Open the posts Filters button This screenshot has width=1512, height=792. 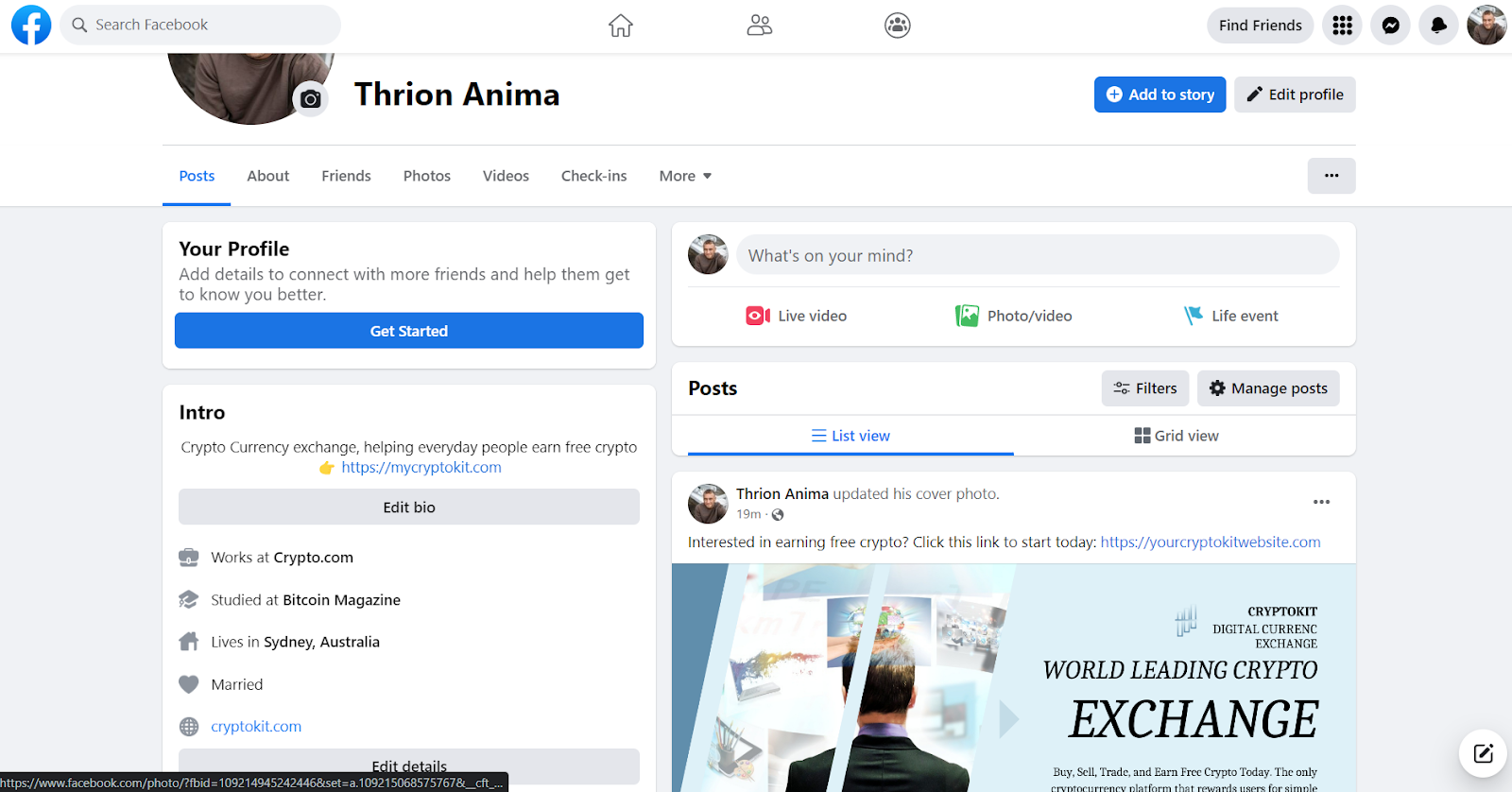pyautogui.click(x=1145, y=388)
